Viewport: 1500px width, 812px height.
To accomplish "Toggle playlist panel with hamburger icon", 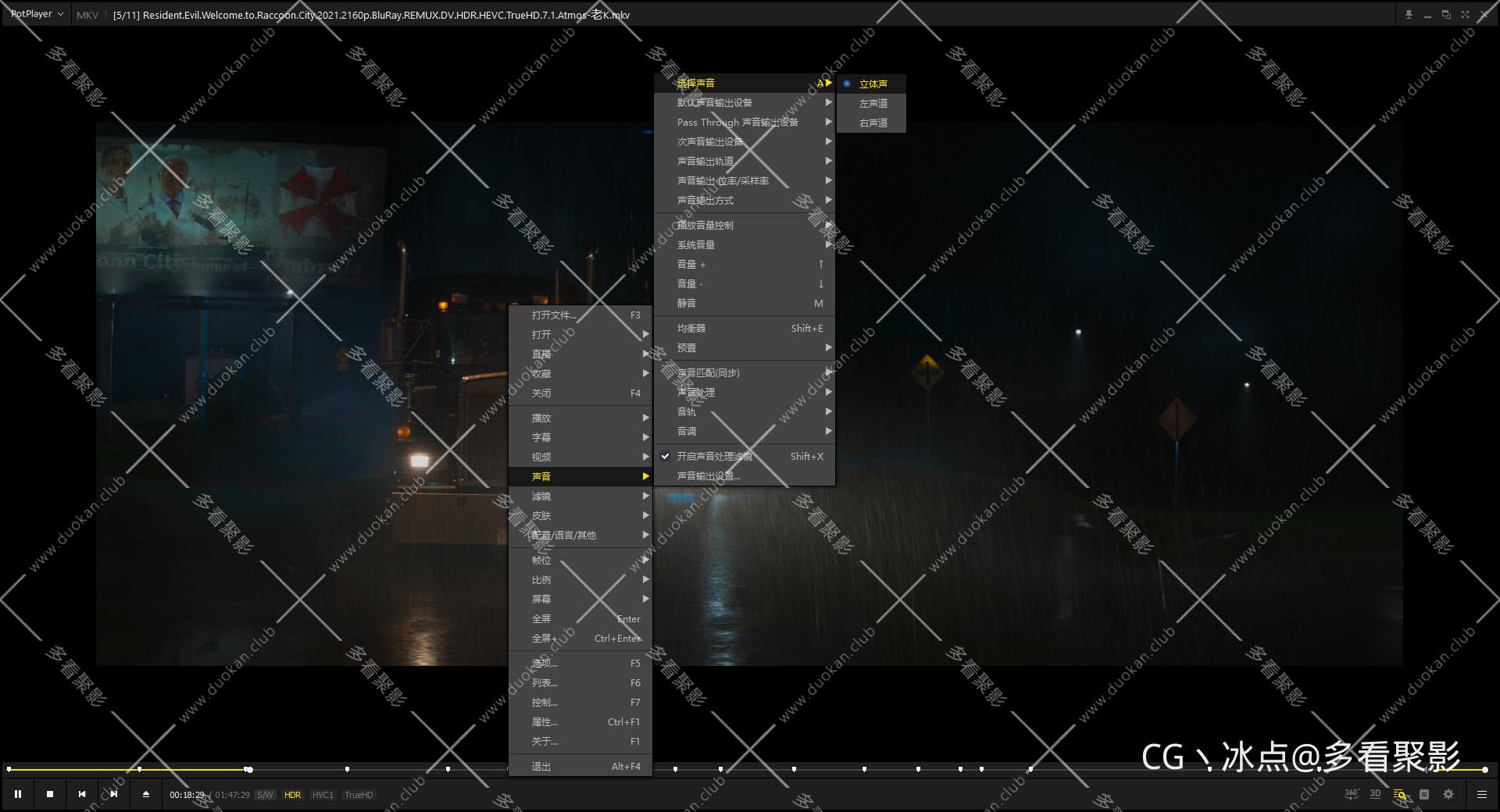I will tap(1481, 794).
